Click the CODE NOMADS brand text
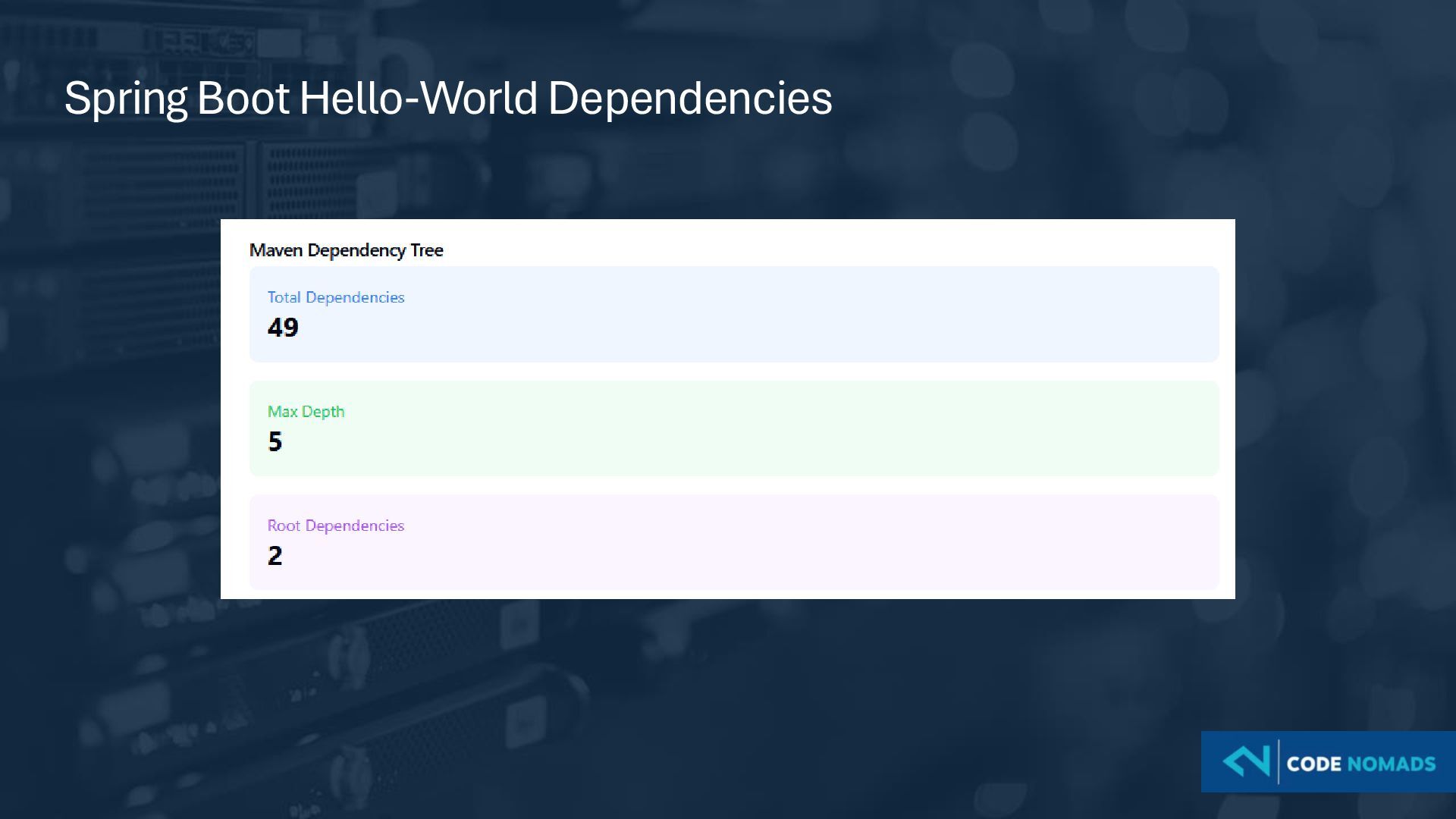The height and width of the screenshot is (819, 1456). (x=1360, y=764)
